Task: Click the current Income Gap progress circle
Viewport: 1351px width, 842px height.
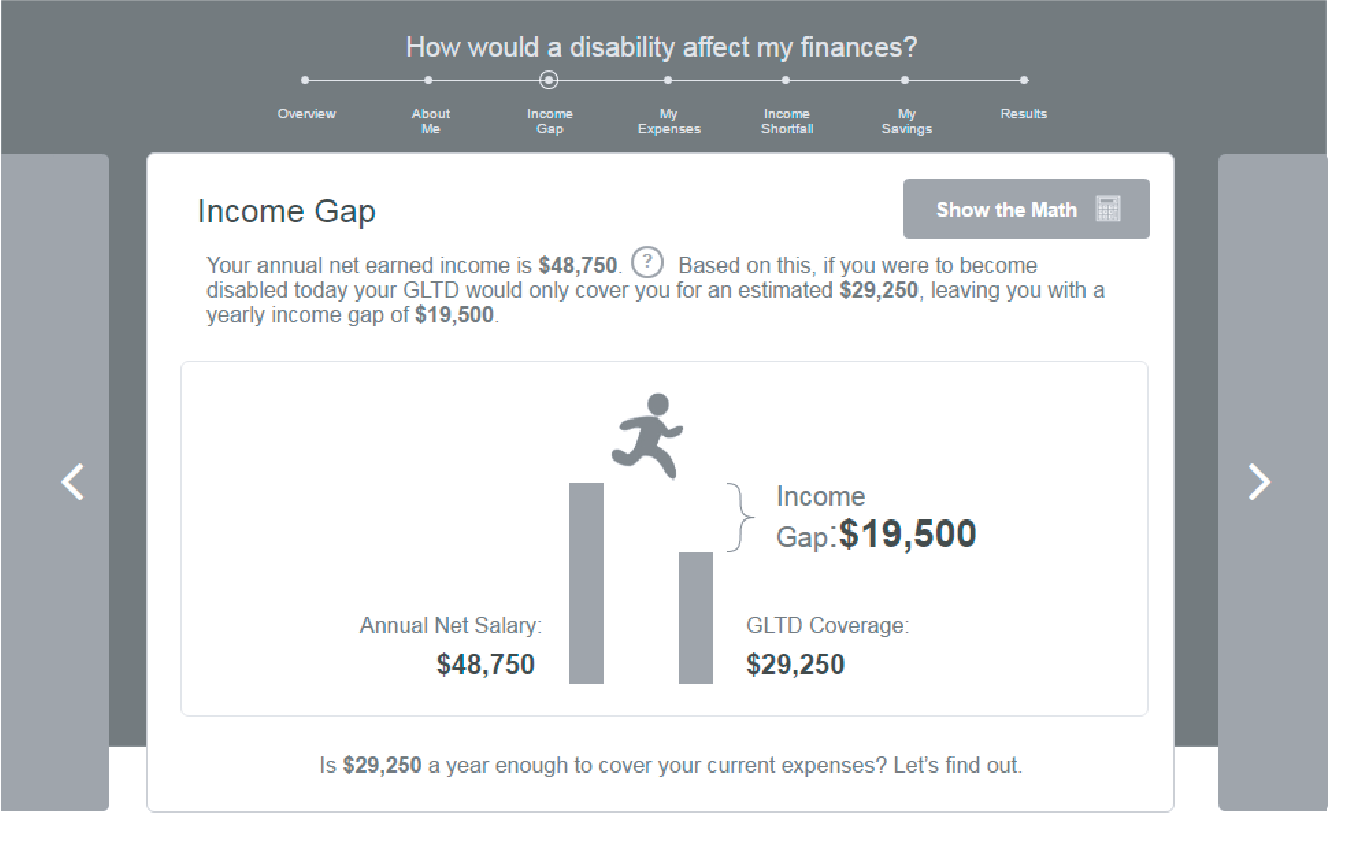Action: tap(548, 80)
